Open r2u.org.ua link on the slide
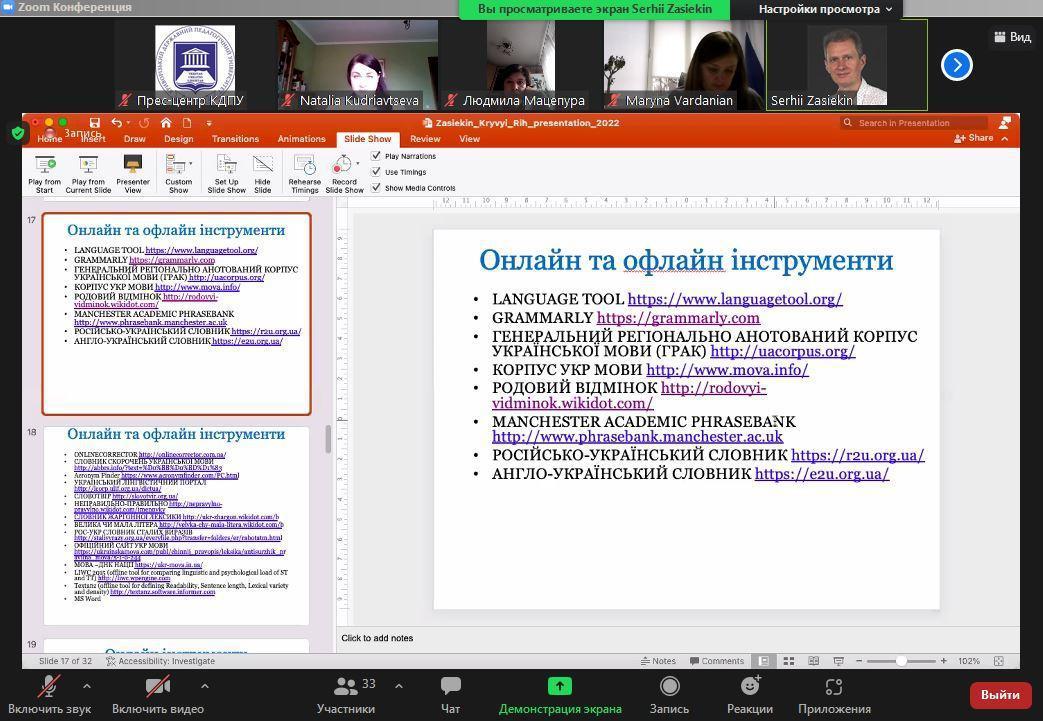Screen dimensions: 1043x721 tap(857, 455)
